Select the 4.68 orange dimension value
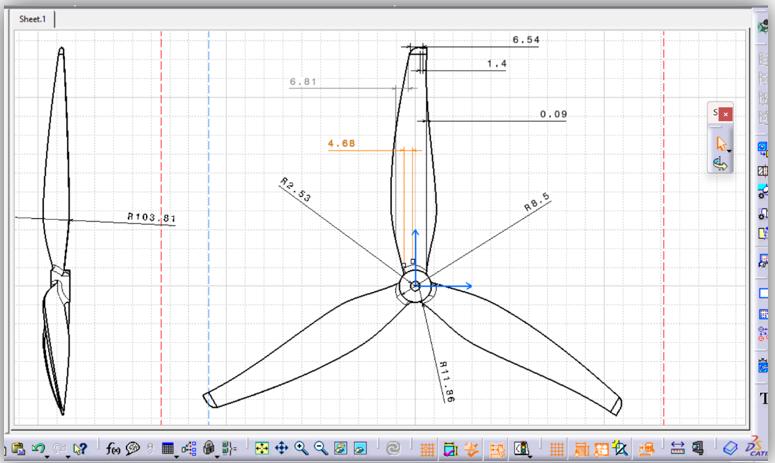This screenshot has height=463, width=775. (342, 143)
